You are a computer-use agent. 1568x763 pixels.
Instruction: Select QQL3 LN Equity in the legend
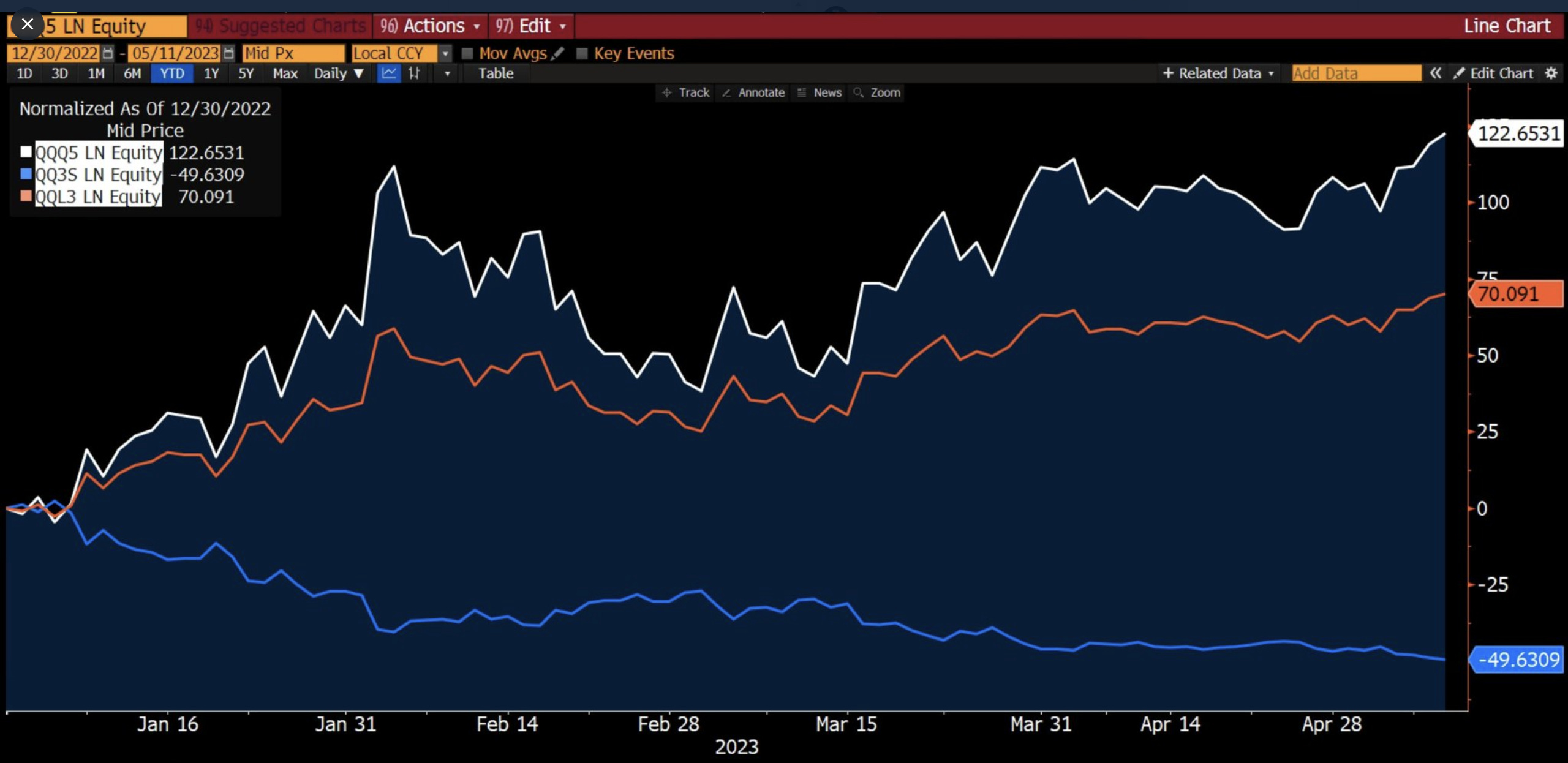(x=99, y=197)
